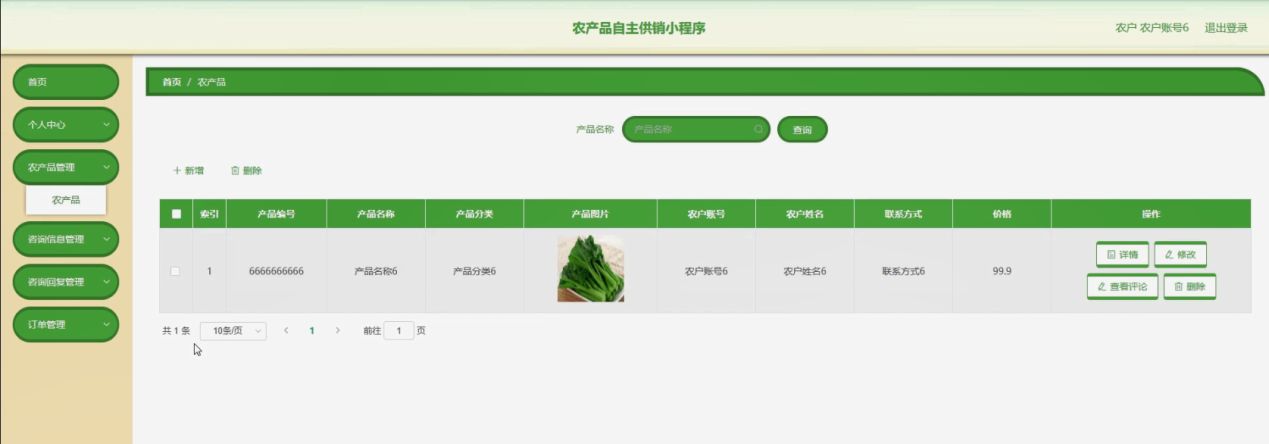Expand the 订单管理 sidebar menu
The image size is (1269, 444).
coord(66,324)
